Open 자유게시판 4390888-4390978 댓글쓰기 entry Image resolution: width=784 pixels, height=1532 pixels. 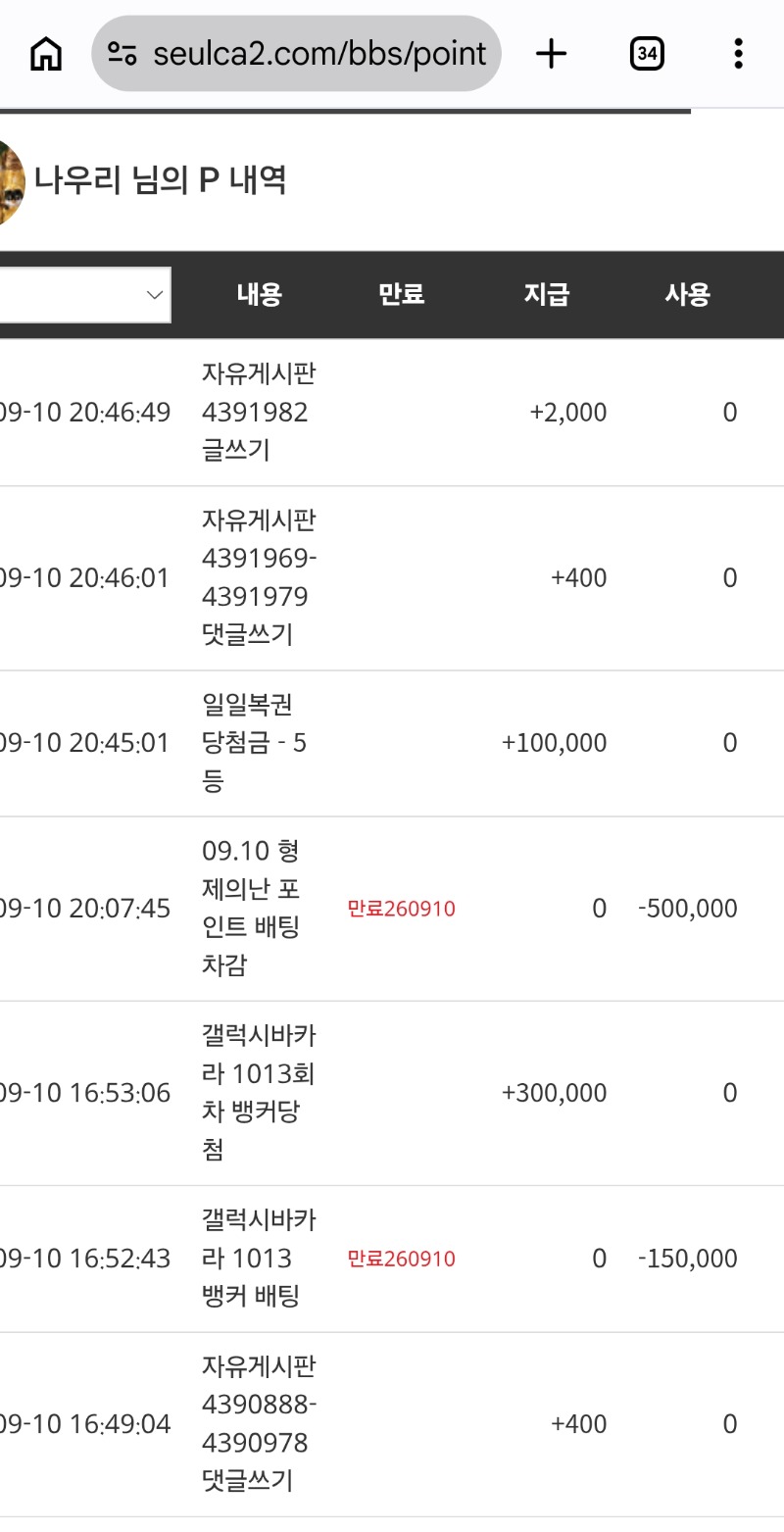pos(259,1424)
